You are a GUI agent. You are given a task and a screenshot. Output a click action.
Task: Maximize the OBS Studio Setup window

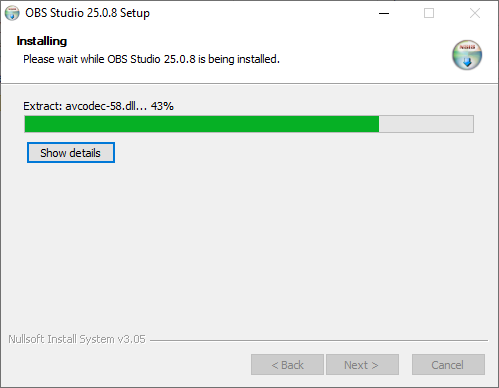coord(429,13)
